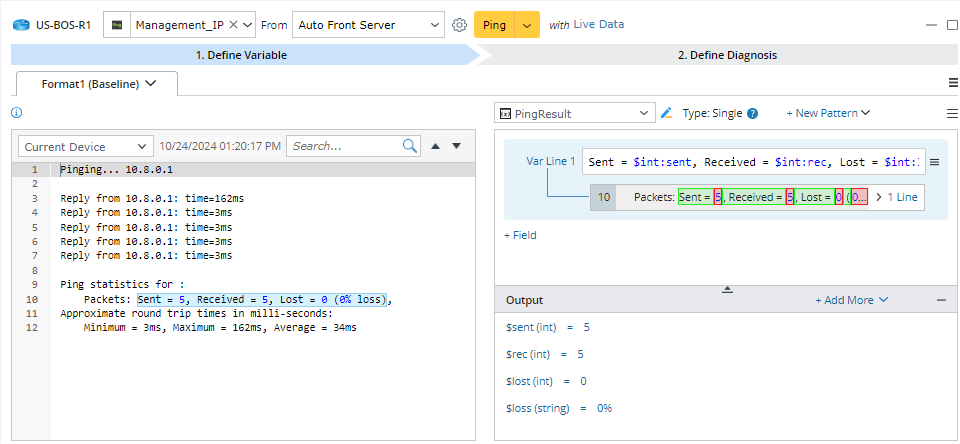Click the magnifier icon in the search box

[x=410, y=146]
